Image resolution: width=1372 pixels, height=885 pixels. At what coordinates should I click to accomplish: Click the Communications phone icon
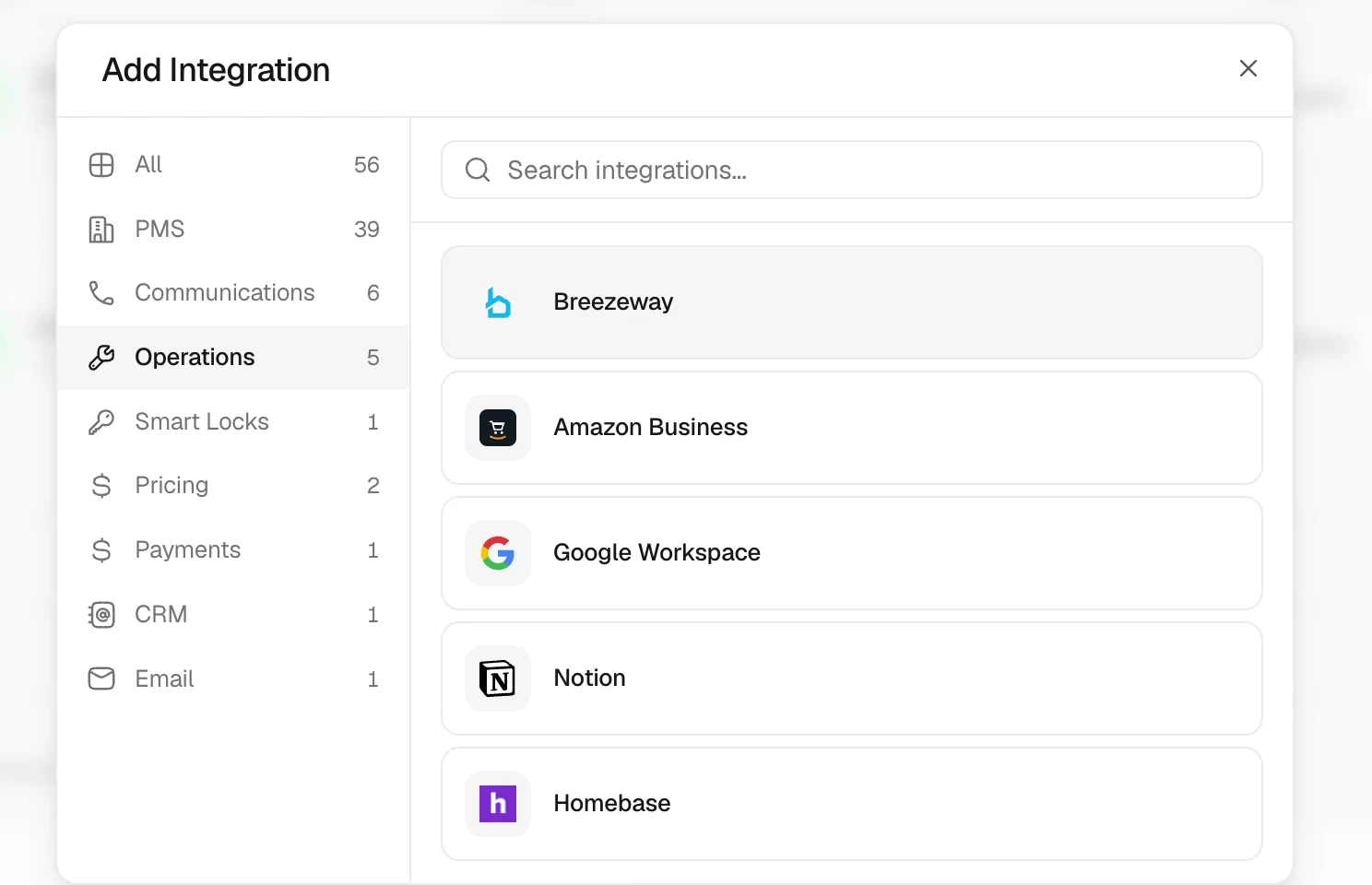pyautogui.click(x=101, y=293)
